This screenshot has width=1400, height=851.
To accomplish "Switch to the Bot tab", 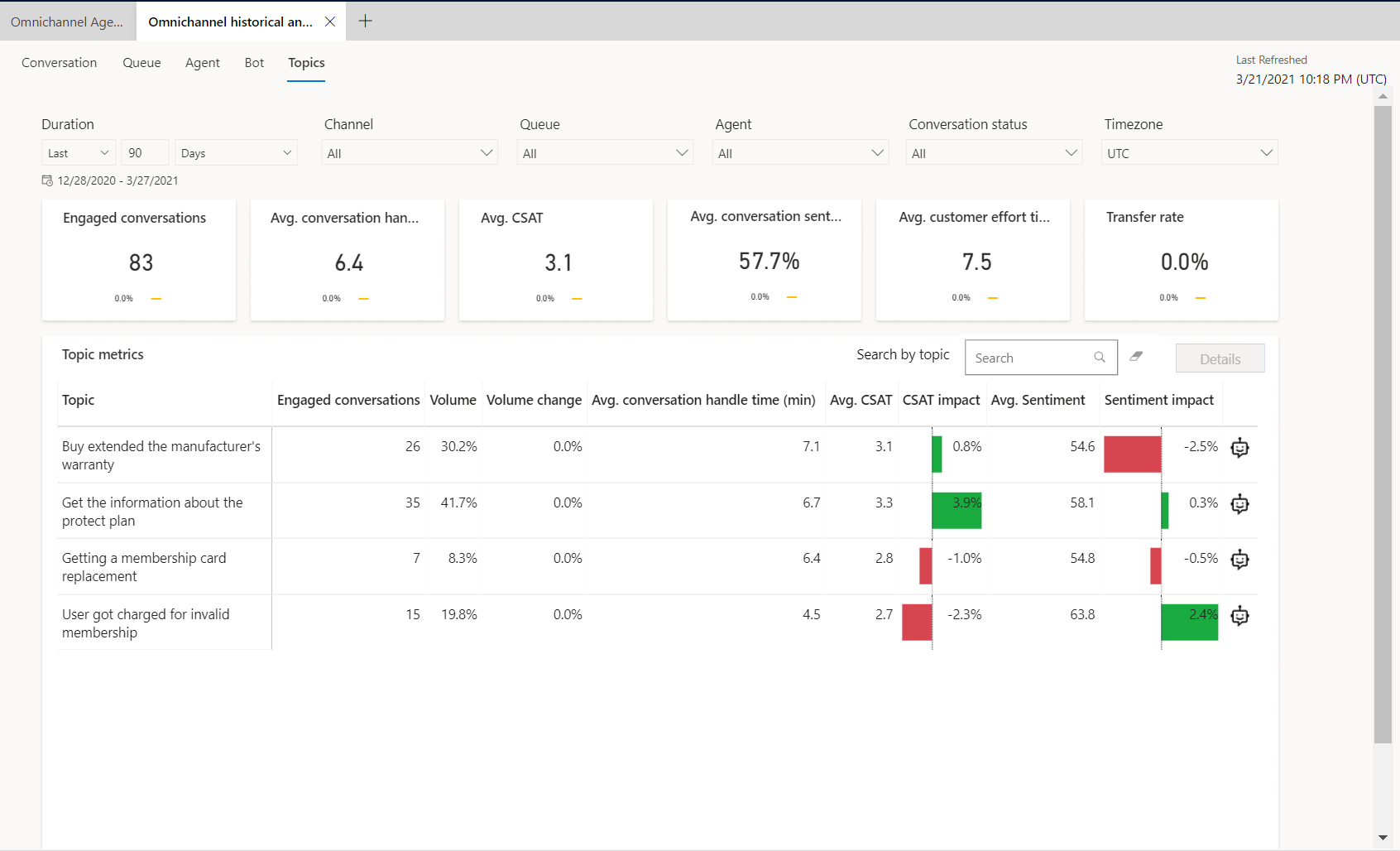I will (254, 63).
